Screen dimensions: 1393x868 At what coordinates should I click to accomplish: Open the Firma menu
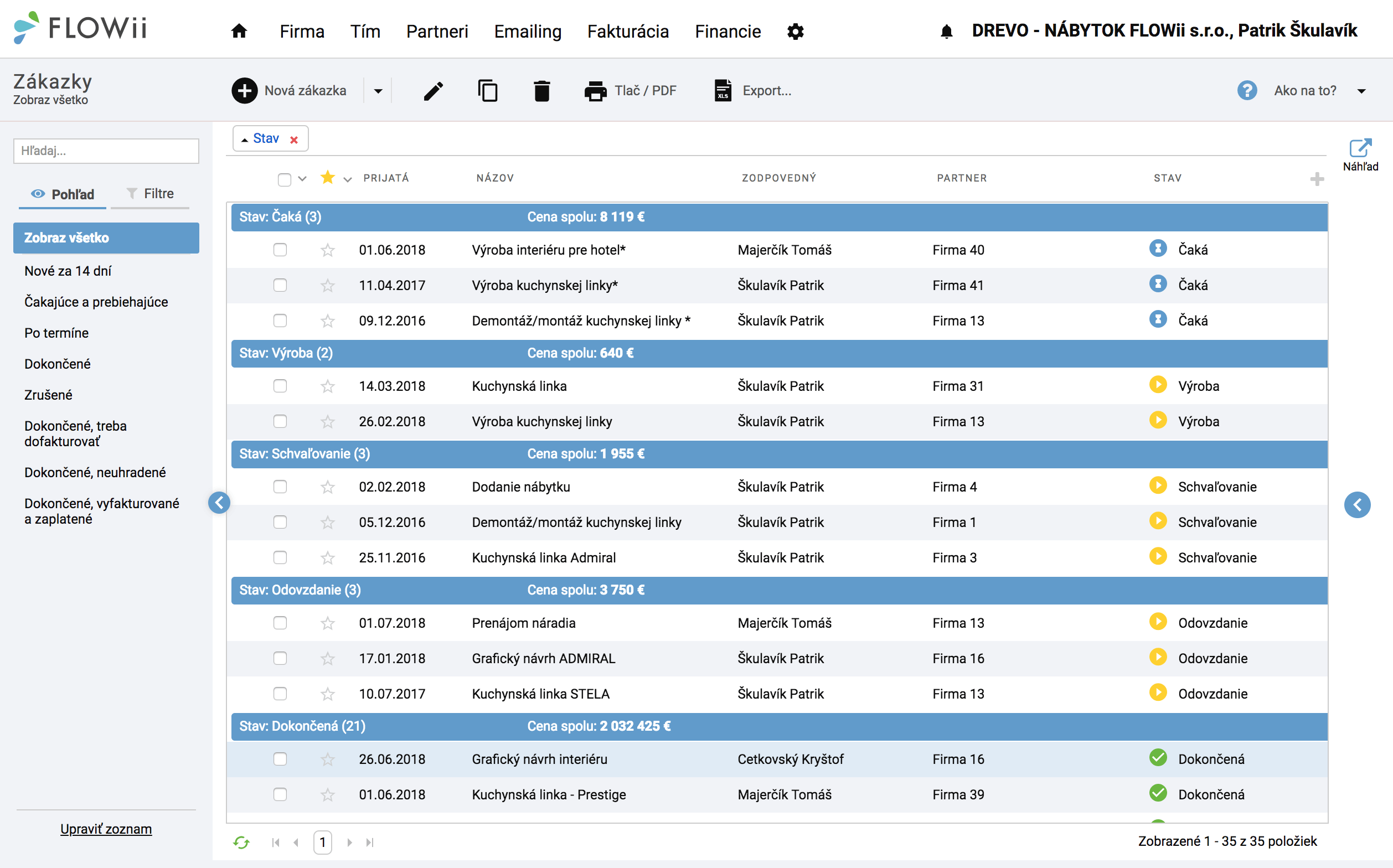pos(302,32)
